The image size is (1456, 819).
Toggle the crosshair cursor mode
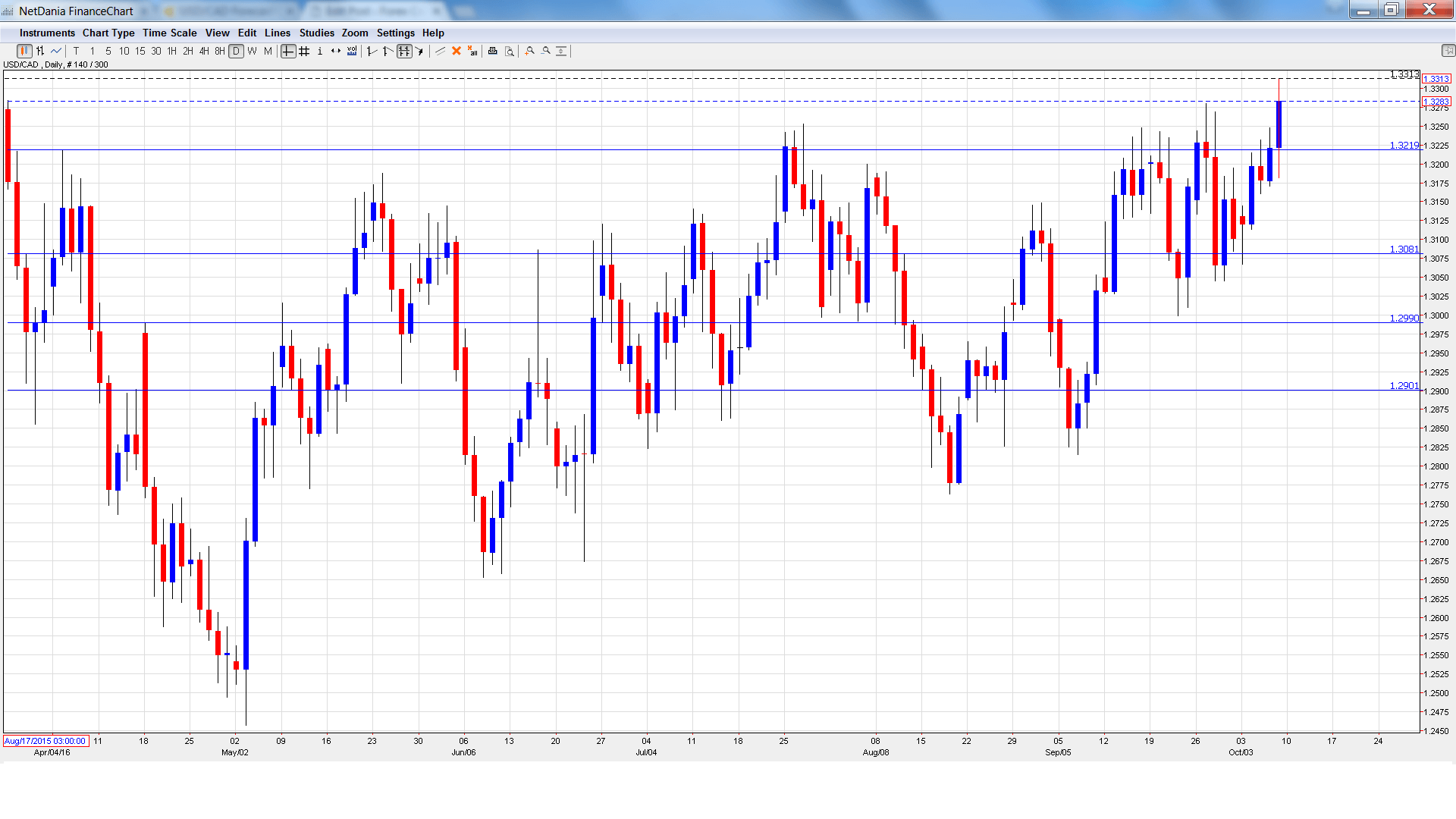[288, 51]
